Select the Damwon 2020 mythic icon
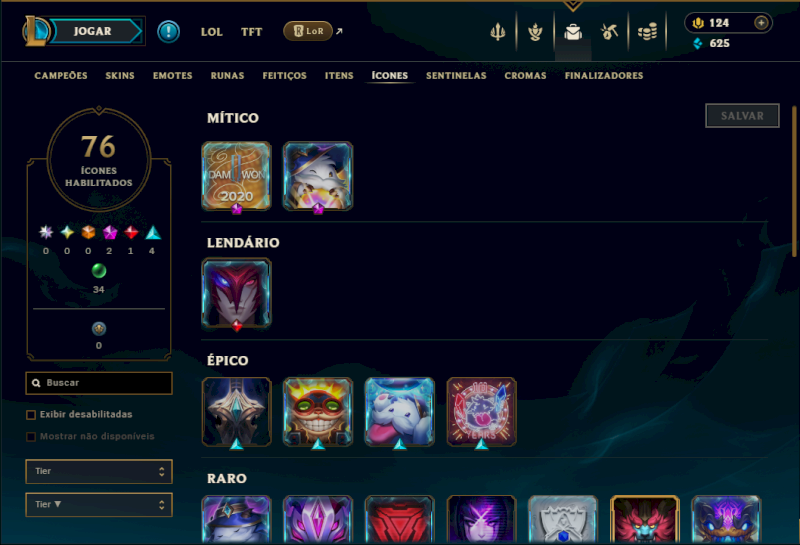The width and height of the screenshot is (800, 545). pos(236,176)
